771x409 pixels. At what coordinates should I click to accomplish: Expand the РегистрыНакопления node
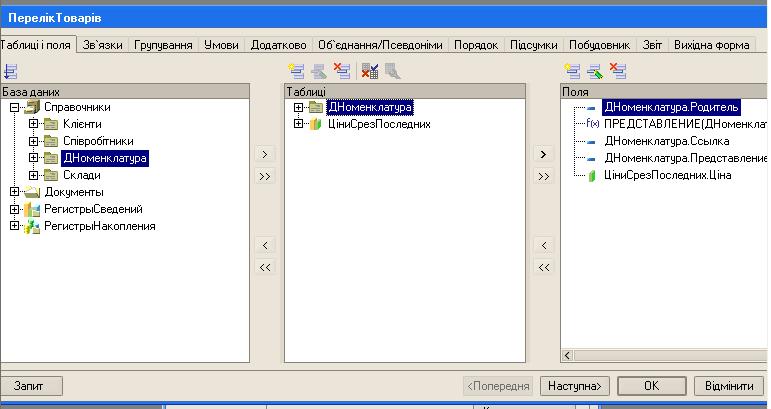(x=14, y=226)
